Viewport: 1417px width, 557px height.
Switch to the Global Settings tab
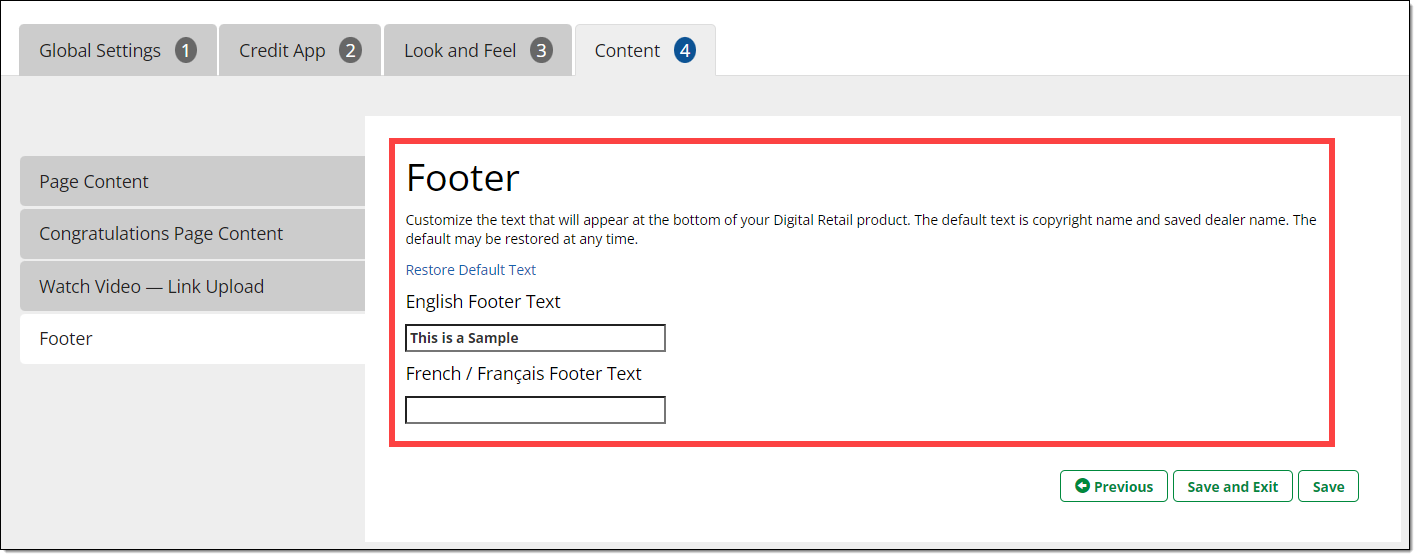pos(100,51)
